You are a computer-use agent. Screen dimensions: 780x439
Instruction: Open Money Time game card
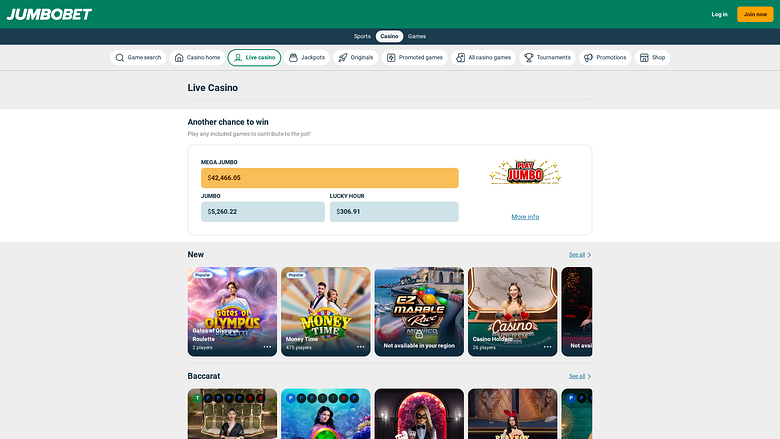(326, 312)
